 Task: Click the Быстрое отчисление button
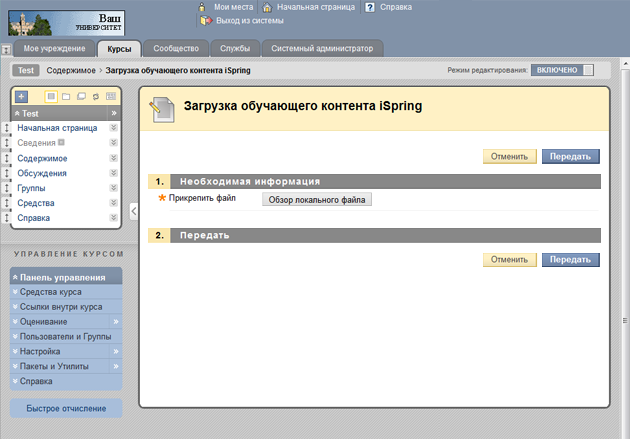click(66, 408)
